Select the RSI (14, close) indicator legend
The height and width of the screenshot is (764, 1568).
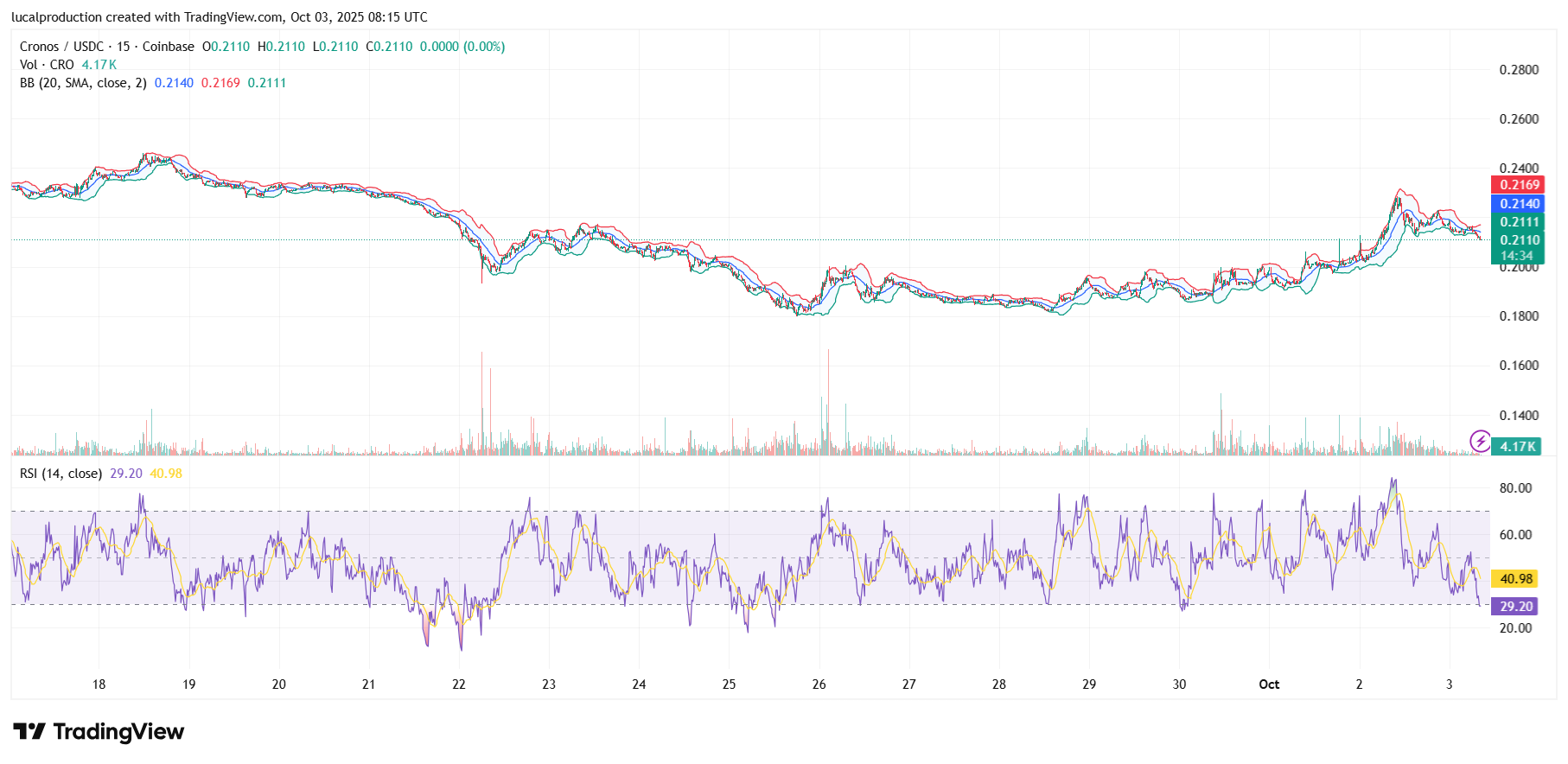point(61,474)
